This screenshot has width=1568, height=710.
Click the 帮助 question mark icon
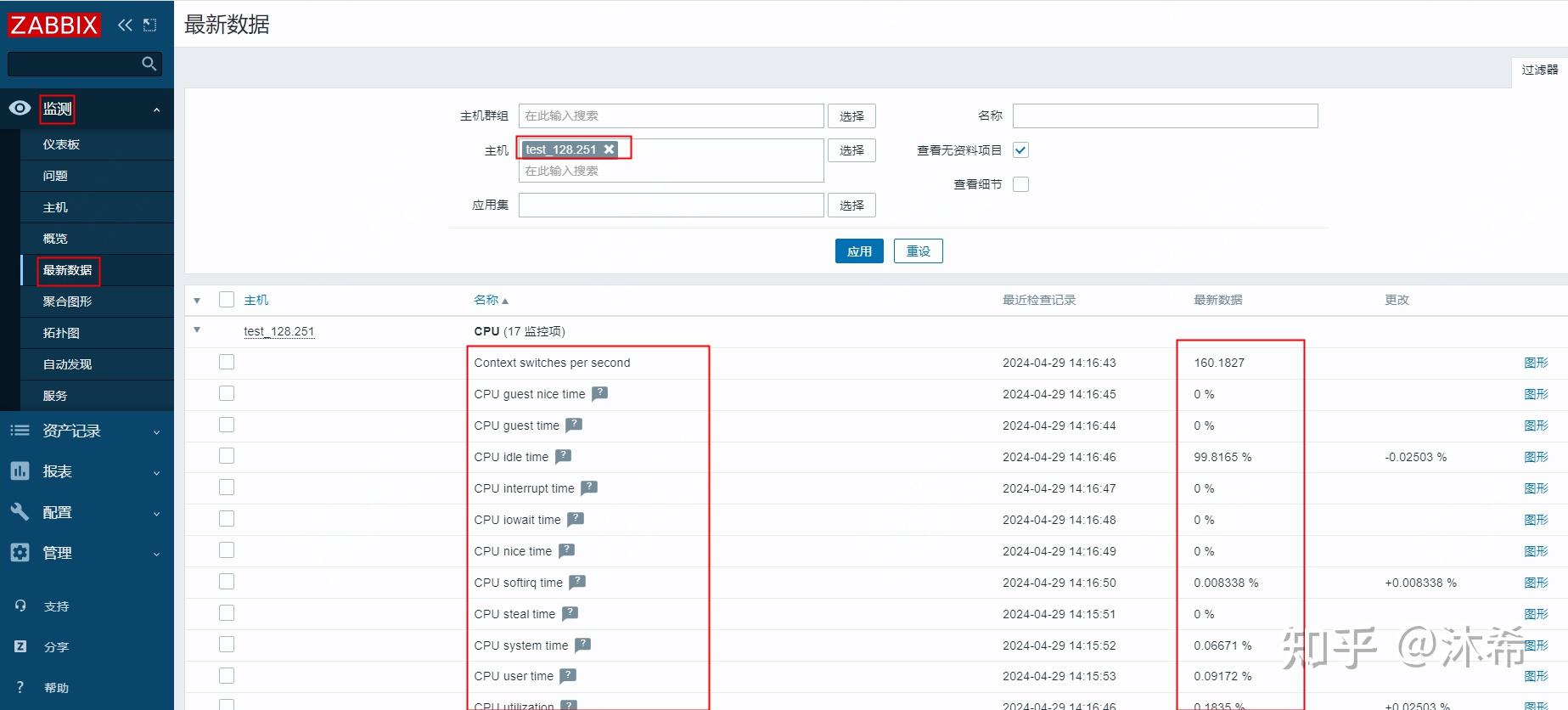(20, 687)
